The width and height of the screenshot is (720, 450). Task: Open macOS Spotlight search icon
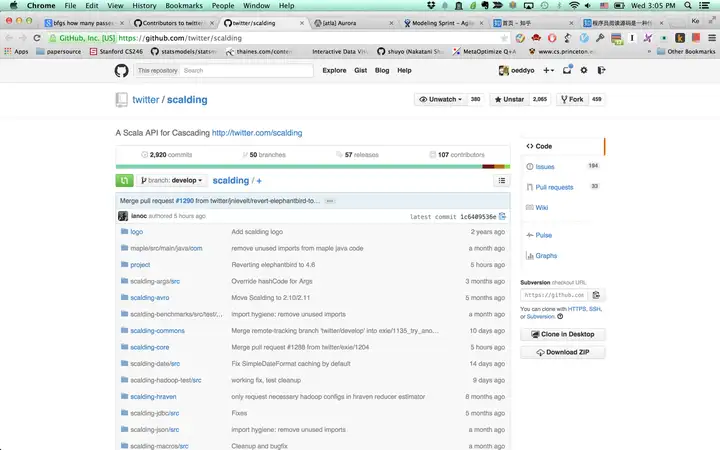pyautogui.click(x=687, y=6)
